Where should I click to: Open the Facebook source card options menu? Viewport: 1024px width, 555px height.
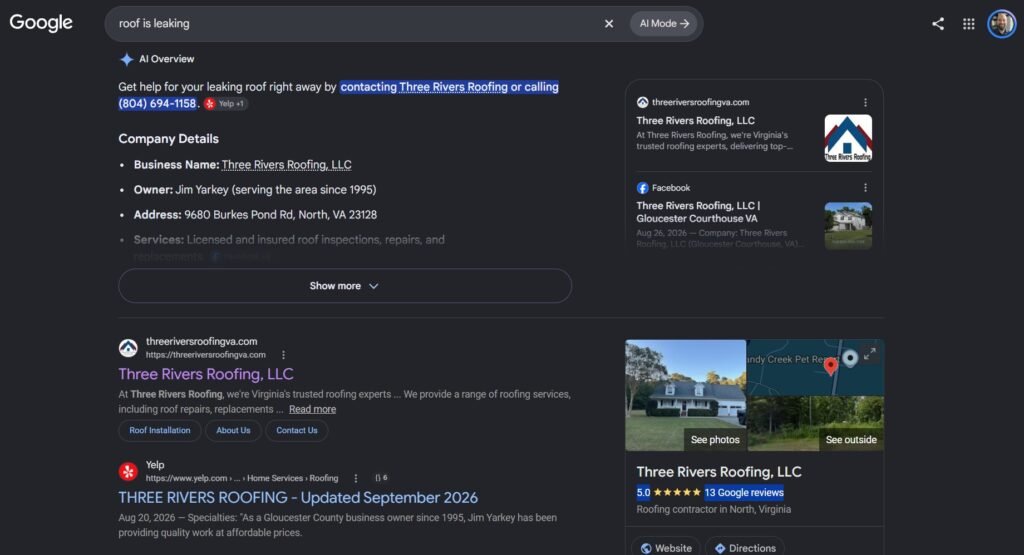pyautogui.click(x=865, y=188)
